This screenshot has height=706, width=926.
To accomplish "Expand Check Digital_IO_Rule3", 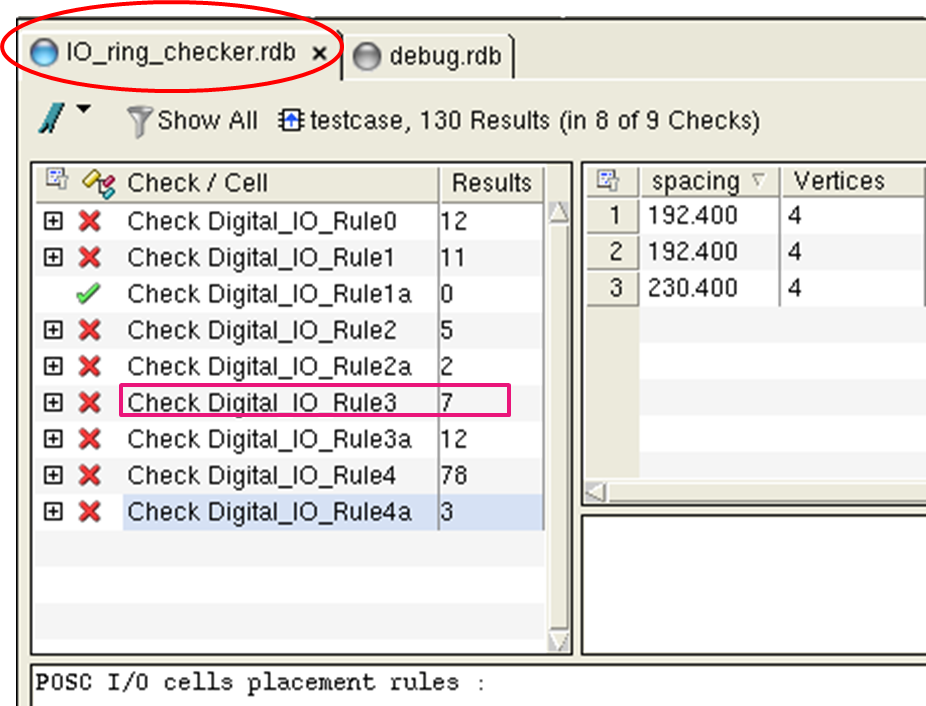I will click(53, 402).
